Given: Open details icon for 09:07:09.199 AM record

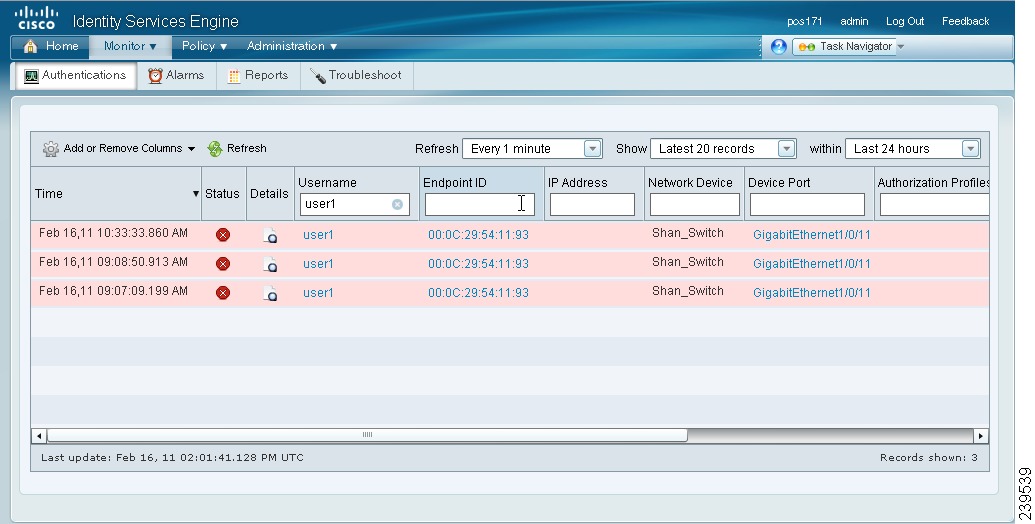Looking at the screenshot, I should 270,293.
